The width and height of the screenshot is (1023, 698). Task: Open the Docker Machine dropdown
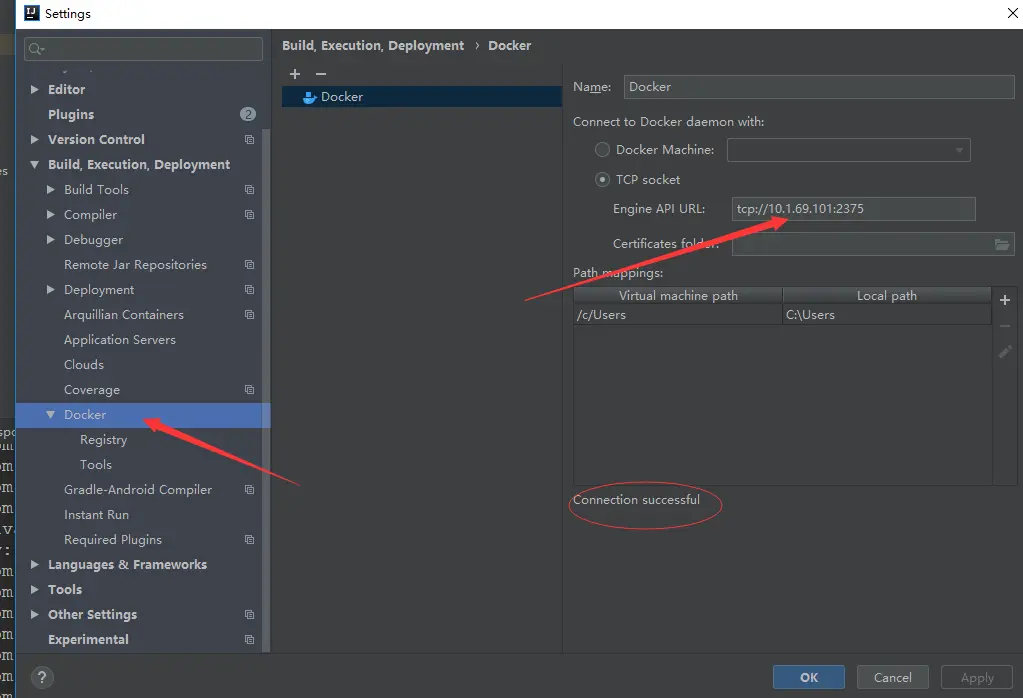tap(849, 150)
